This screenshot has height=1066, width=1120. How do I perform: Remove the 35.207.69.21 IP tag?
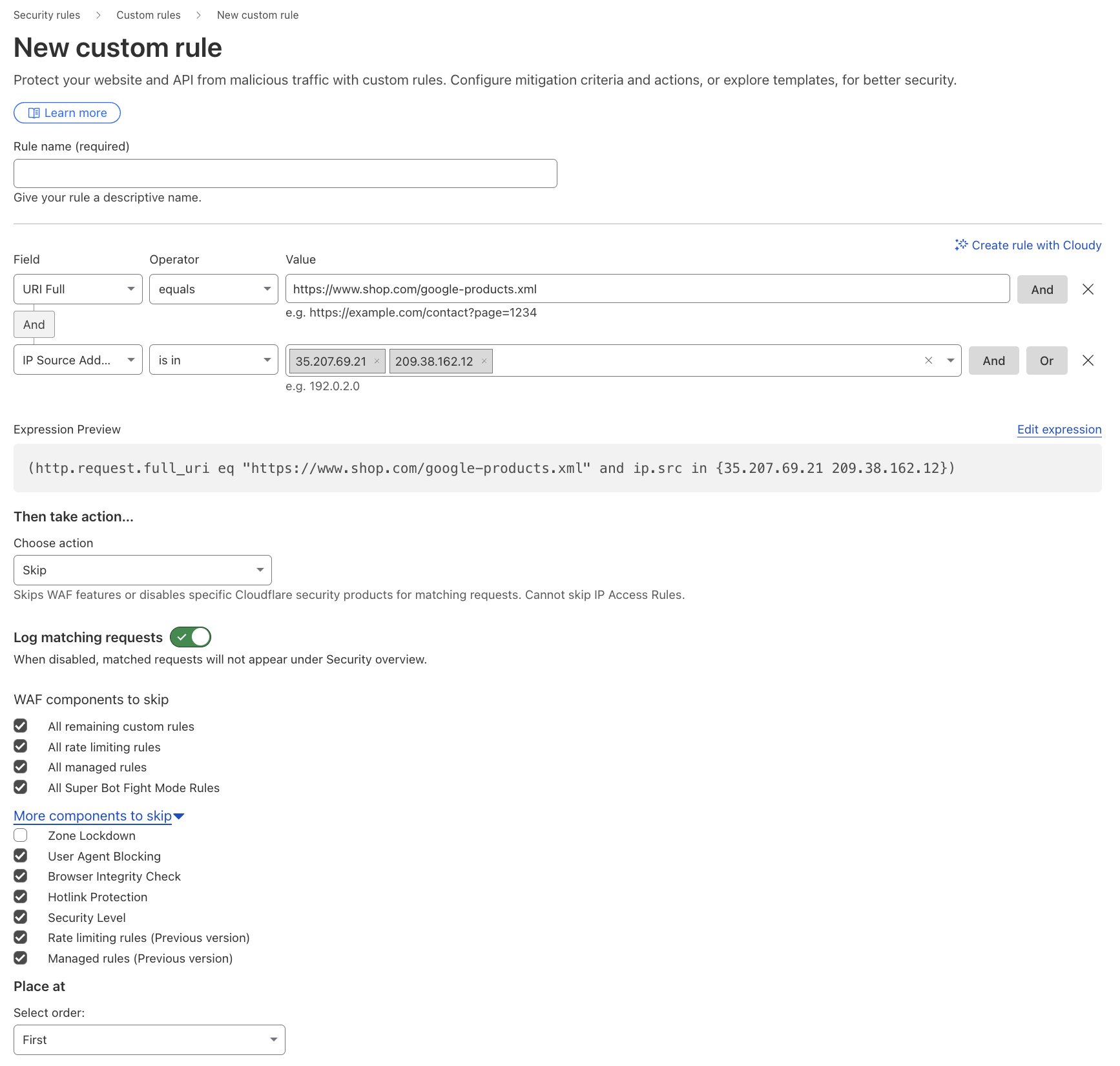click(377, 361)
